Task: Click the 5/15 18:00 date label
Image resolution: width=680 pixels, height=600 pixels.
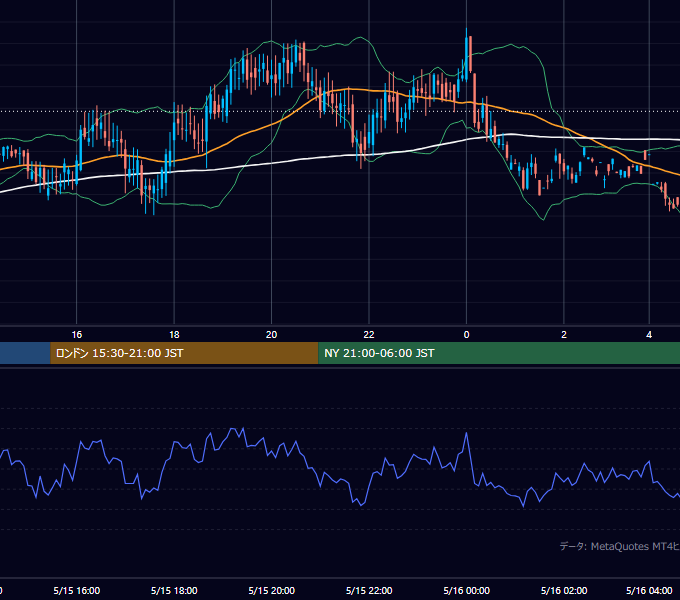Action: 174,590
